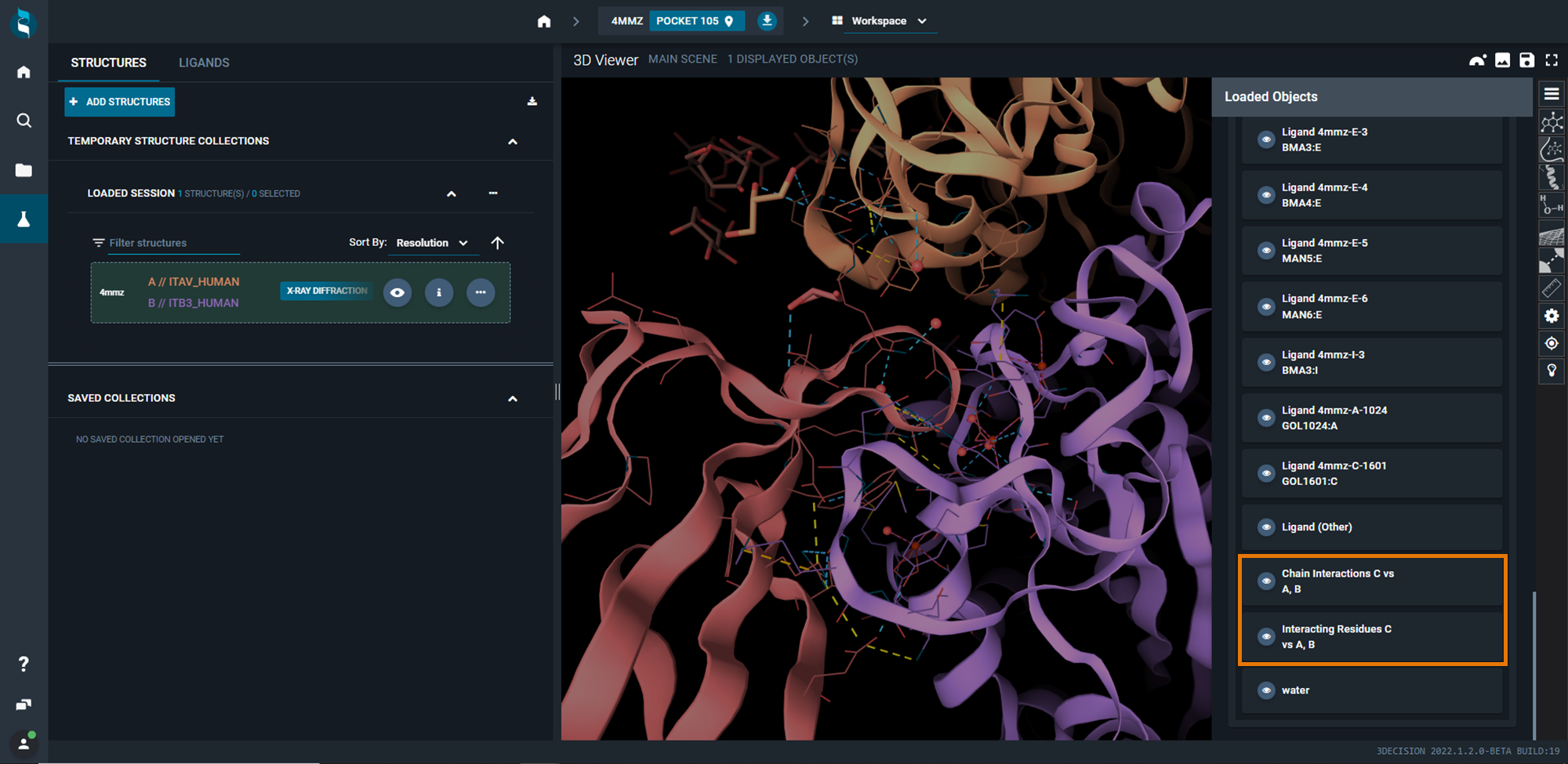Toggle visibility of Ligand (Other)
Screen dimensions: 1568x764
pos(1266,527)
